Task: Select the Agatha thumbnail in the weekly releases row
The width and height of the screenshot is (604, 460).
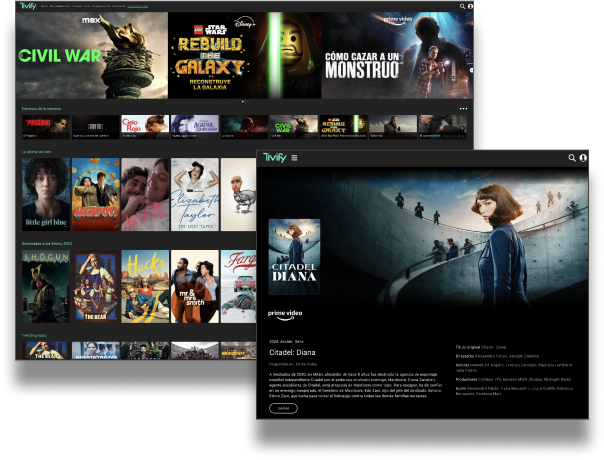Action: click(195, 127)
